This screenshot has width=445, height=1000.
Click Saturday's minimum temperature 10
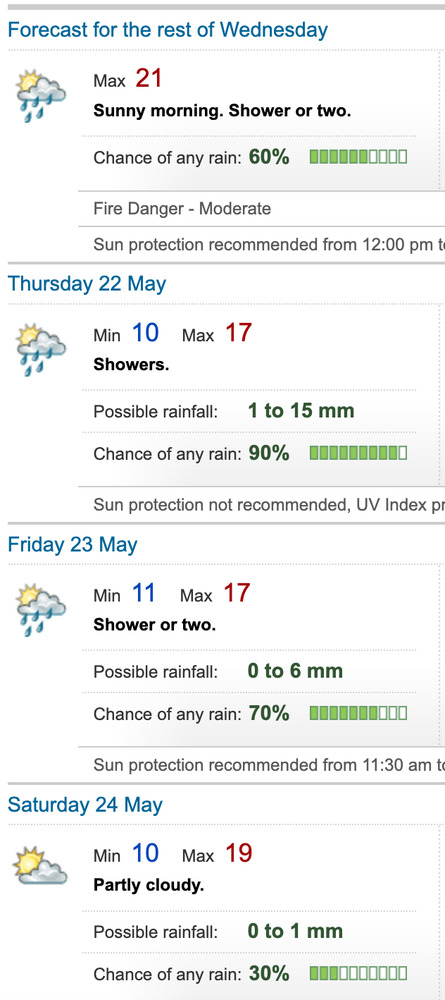145,853
